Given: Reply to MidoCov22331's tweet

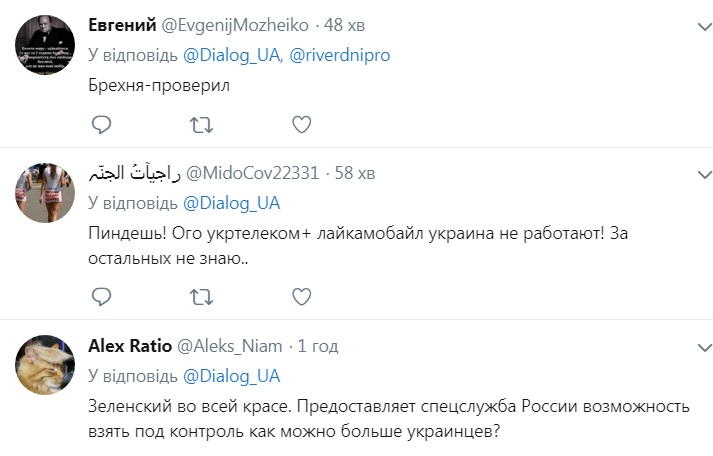Looking at the screenshot, I should coord(101,296).
